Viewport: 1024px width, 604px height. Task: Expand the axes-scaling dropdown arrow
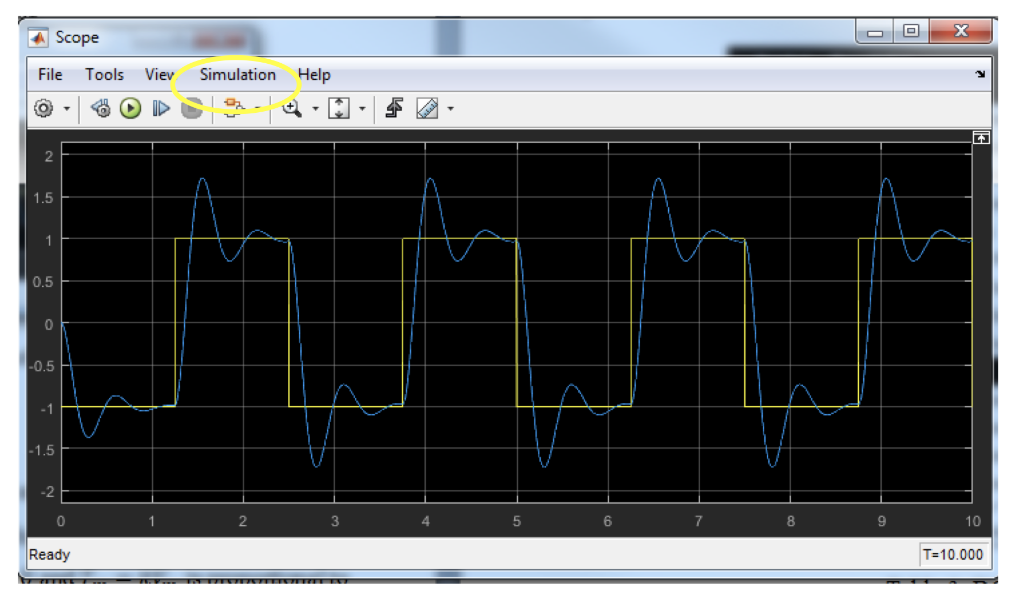(x=362, y=108)
